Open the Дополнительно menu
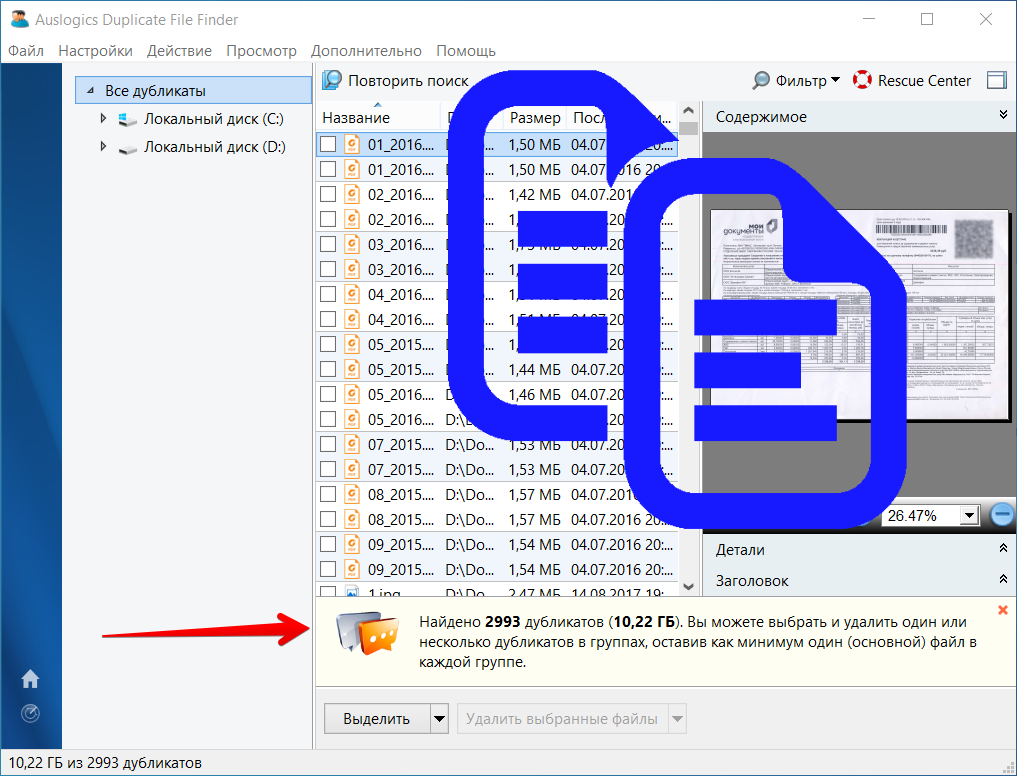This screenshot has width=1017, height=776. 366,51
